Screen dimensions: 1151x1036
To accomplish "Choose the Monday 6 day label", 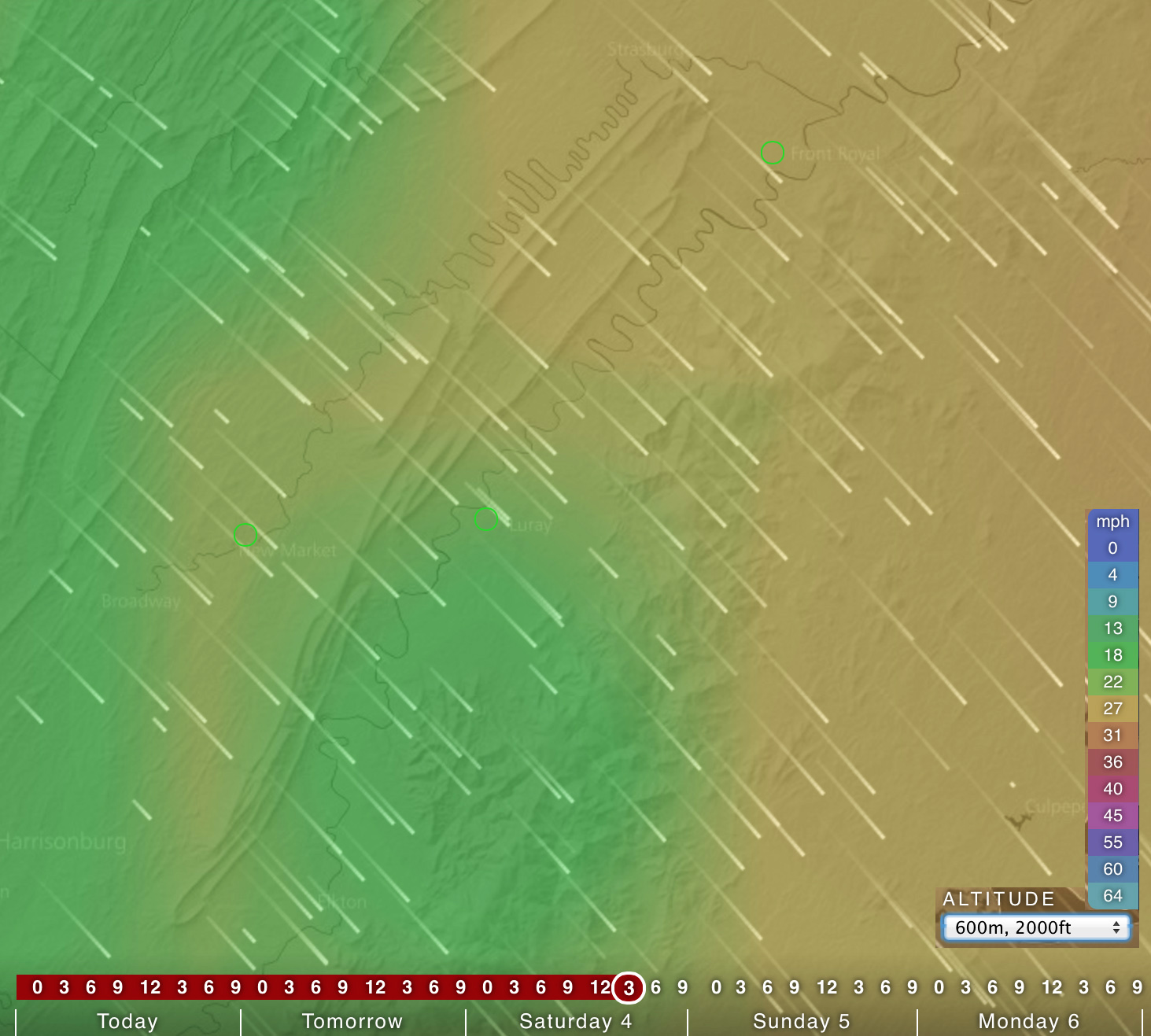I will 1028,1021.
